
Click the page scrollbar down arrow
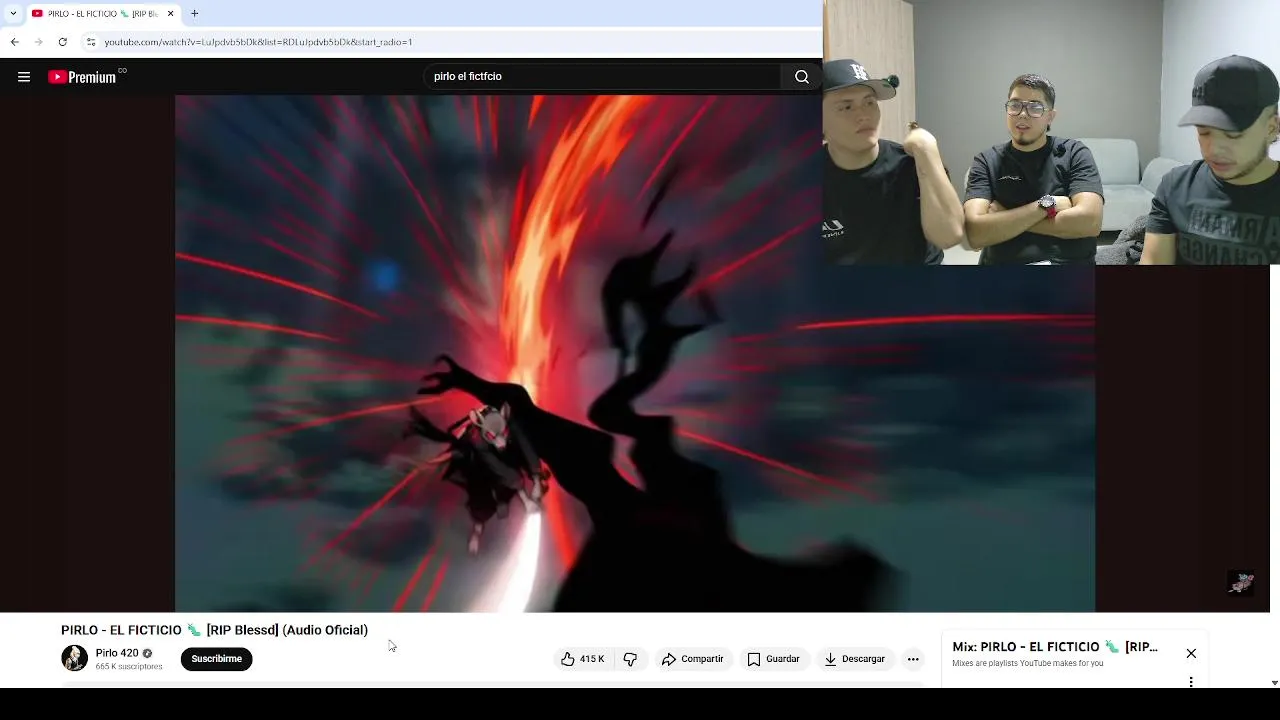pos(1274,683)
